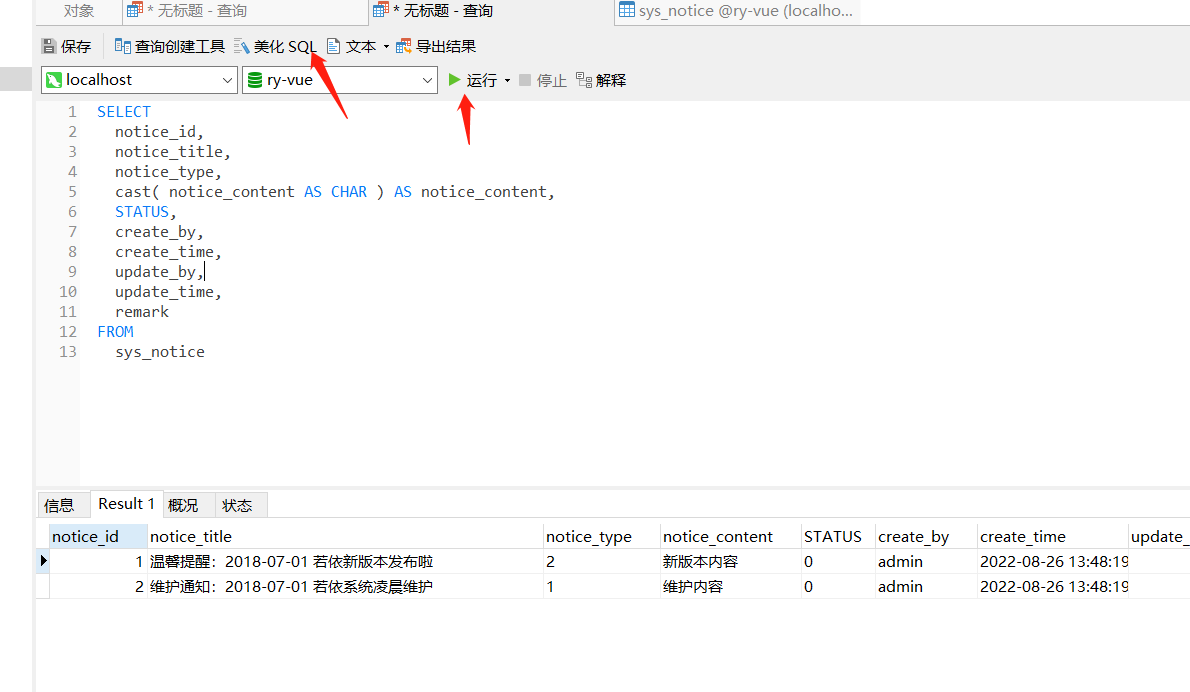Sort by the notice_title column header
The width and height of the screenshot is (1190, 692).
[191, 536]
